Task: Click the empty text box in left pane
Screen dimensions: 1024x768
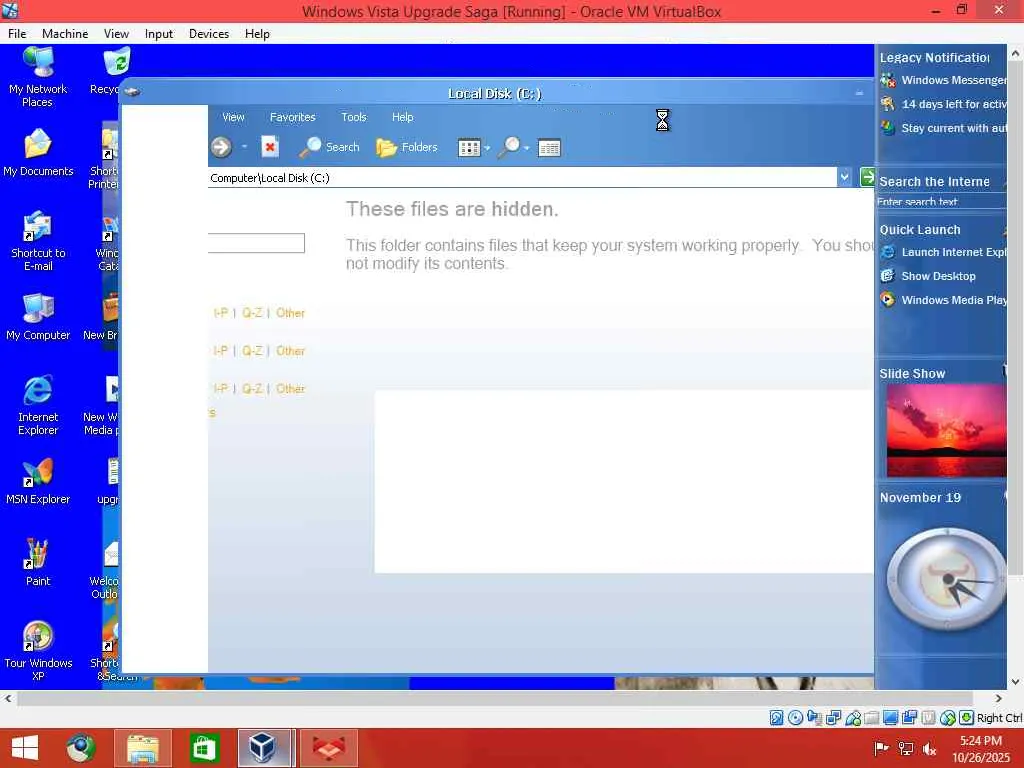Action: 256,243
